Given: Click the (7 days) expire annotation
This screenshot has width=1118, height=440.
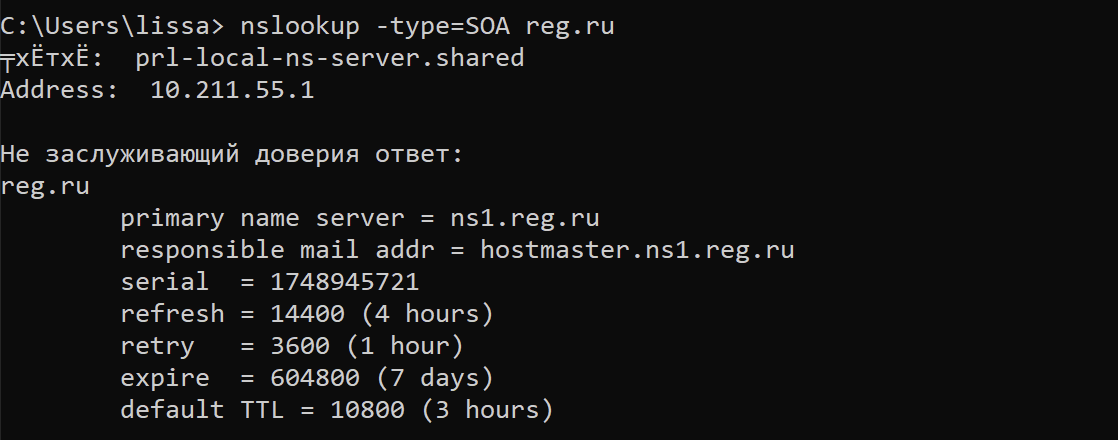Looking at the screenshot, I should click(427, 378).
